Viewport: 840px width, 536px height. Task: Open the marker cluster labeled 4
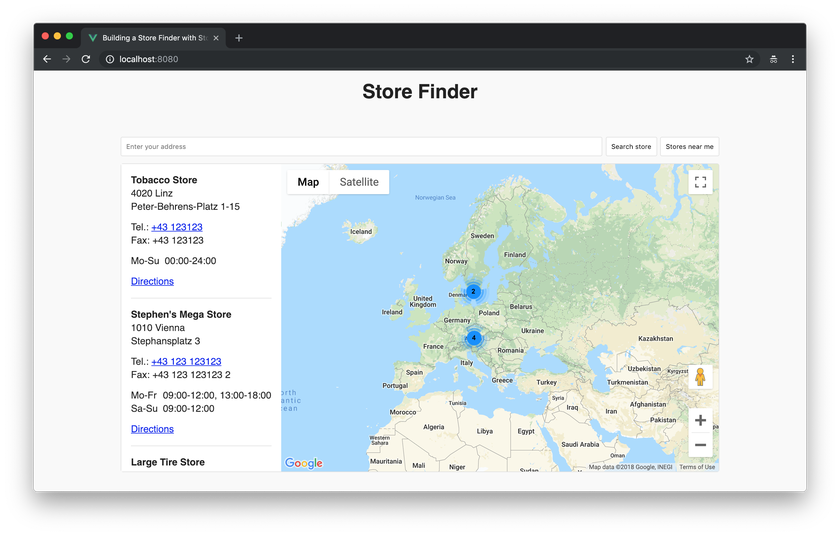(x=474, y=338)
